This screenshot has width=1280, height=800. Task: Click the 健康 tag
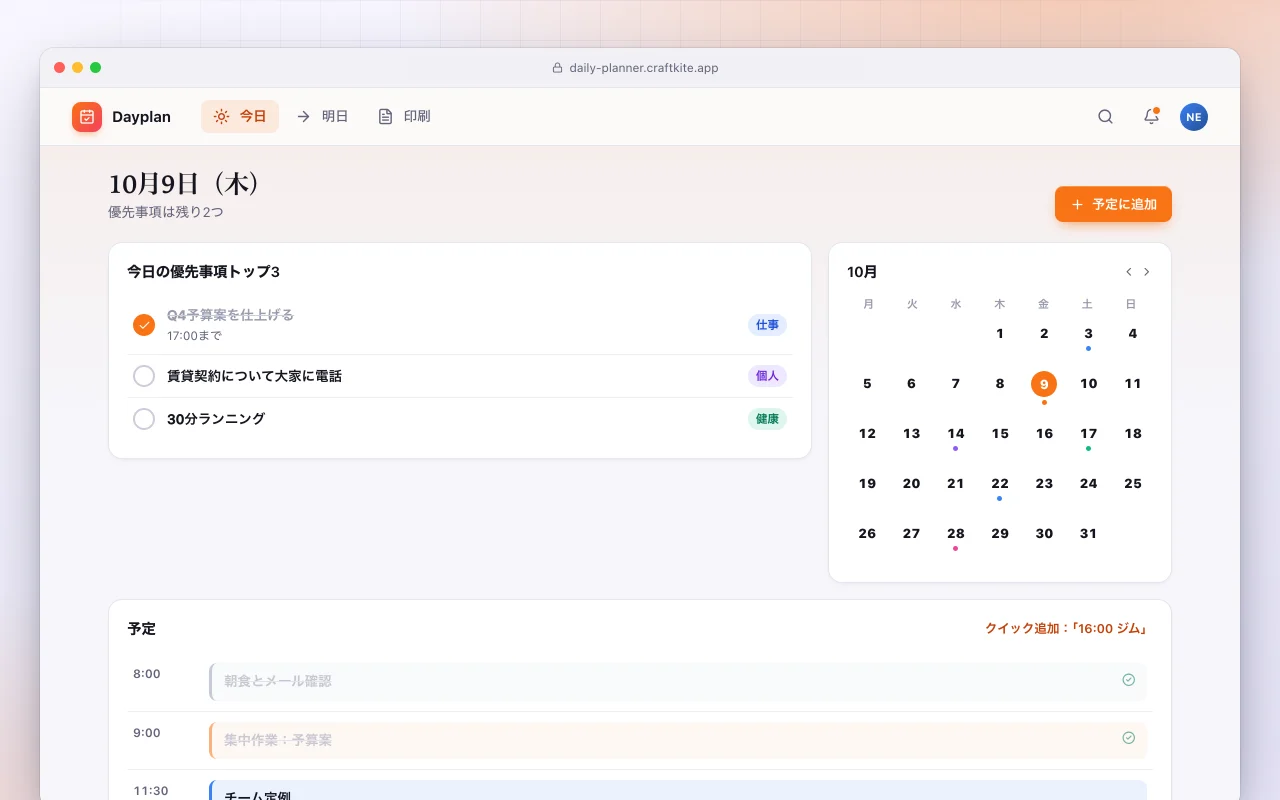[767, 419]
